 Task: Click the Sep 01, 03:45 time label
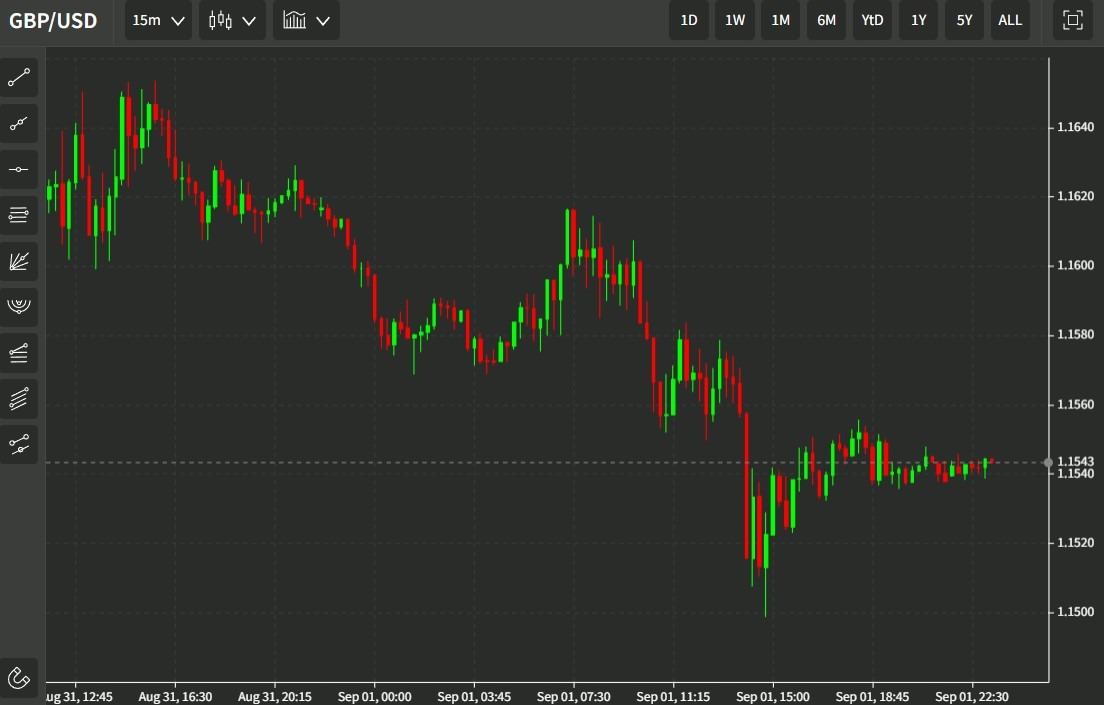point(474,697)
